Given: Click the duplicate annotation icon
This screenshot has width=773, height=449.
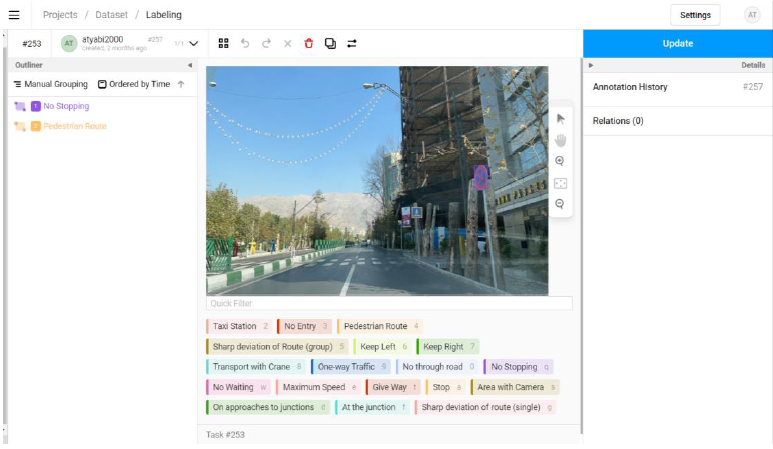Looking at the screenshot, I should pyautogui.click(x=330, y=44).
